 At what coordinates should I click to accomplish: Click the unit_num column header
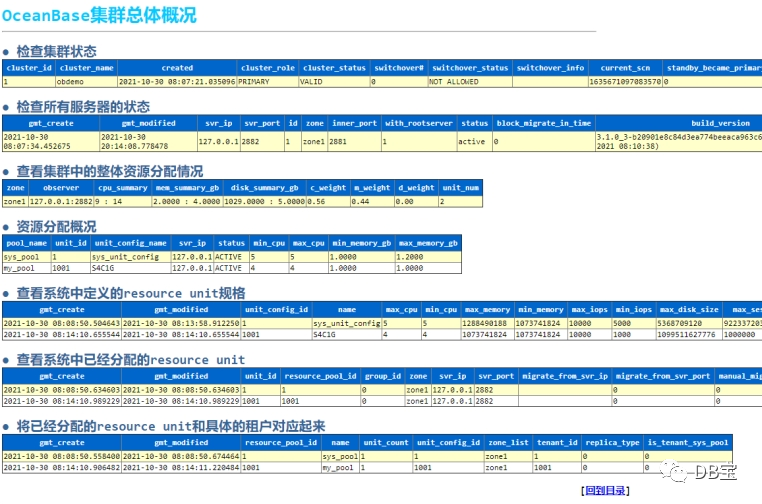(x=460, y=188)
